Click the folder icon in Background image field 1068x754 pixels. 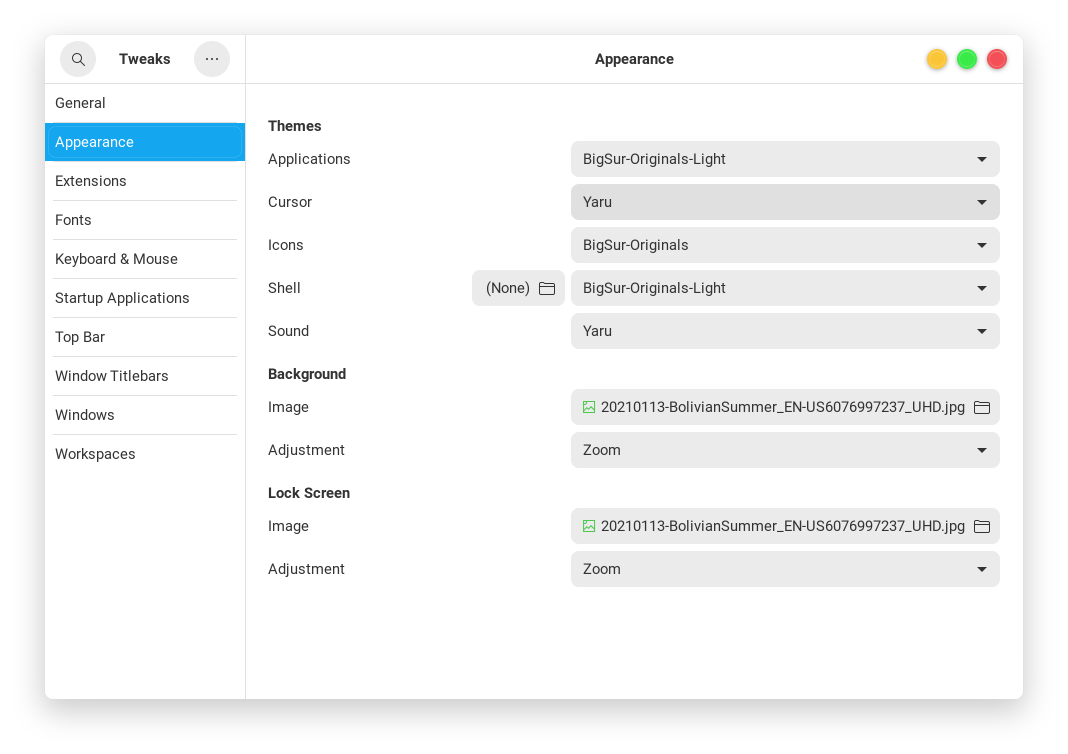pos(981,407)
